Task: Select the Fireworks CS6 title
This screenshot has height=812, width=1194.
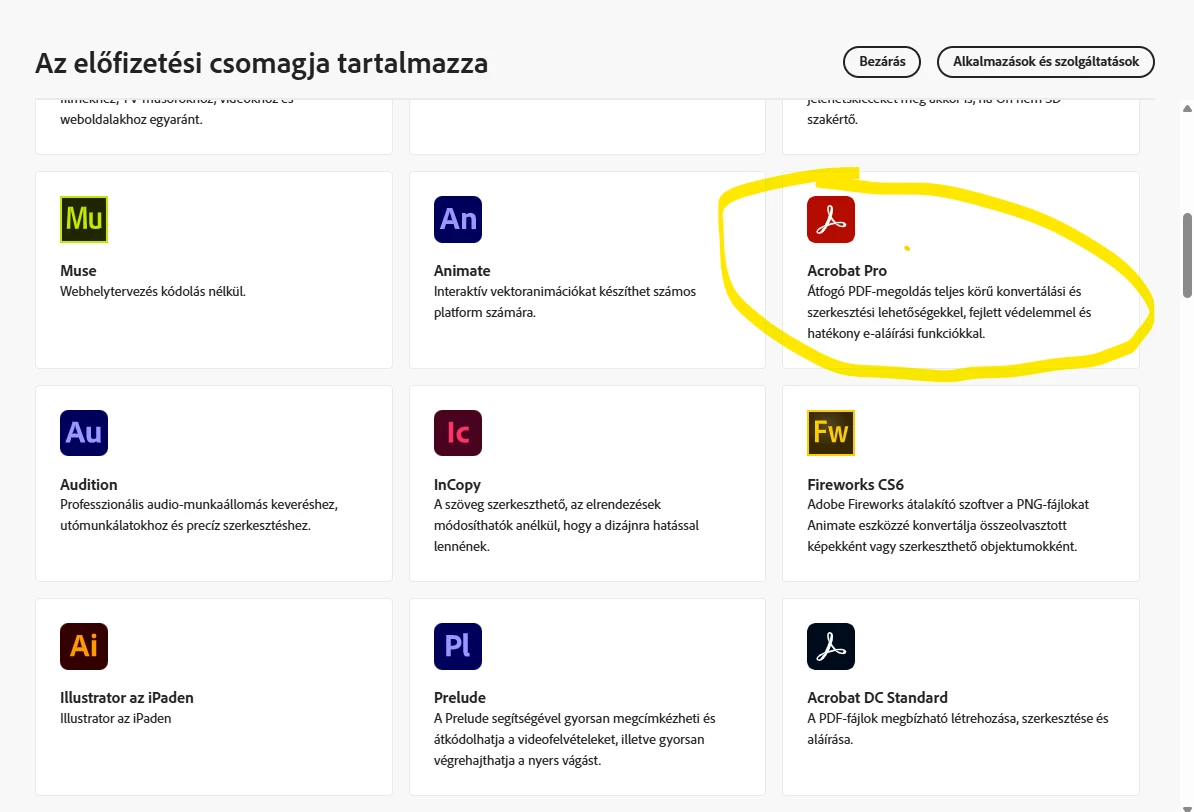Action: coord(855,484)
